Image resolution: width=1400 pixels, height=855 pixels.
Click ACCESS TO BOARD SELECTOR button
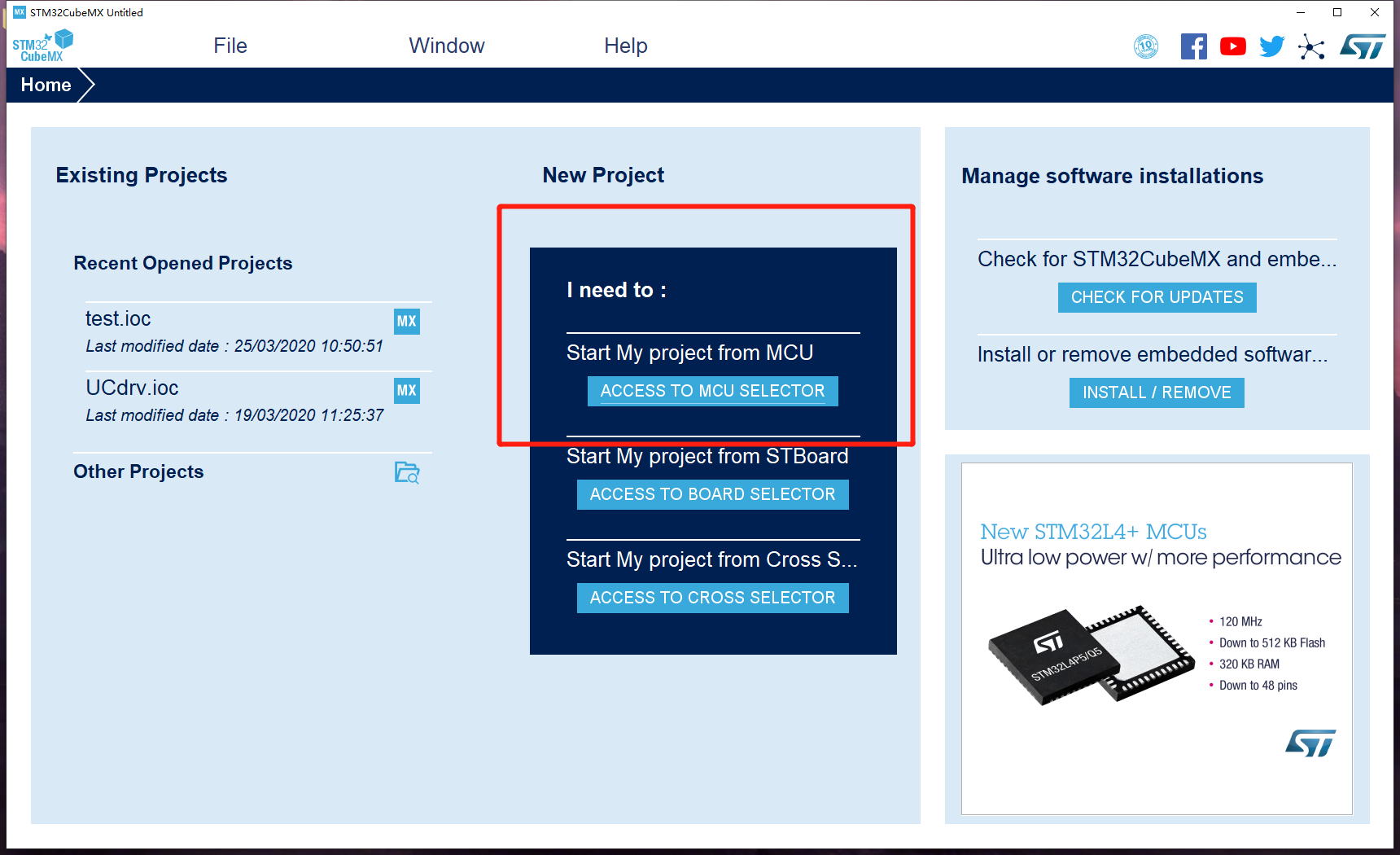coord(713,494)
